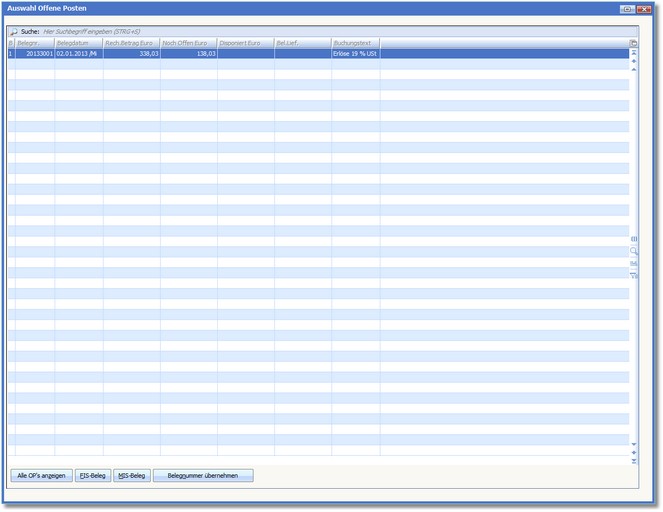Viewport: 663px width, 512px height.
Task: Open the FIS-Beleg button
Action: click(92, 476)
